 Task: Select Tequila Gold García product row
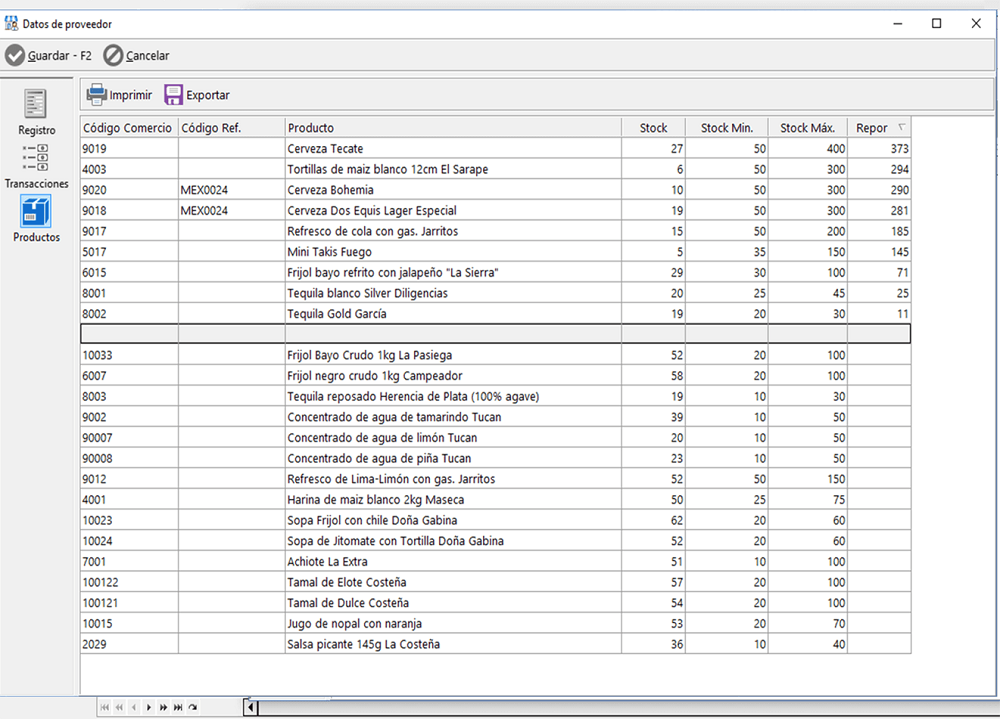[x=336, y=314]
